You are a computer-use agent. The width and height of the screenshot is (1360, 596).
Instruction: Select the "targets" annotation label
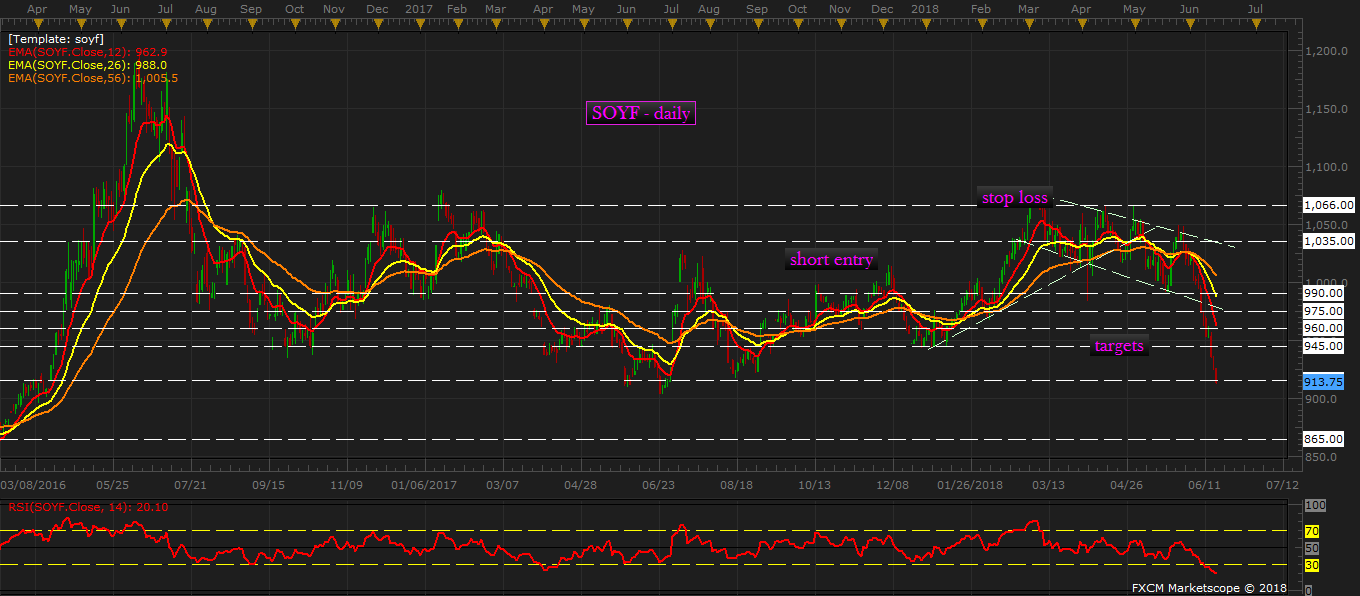pyautogui.click(x=1119, y=347)
